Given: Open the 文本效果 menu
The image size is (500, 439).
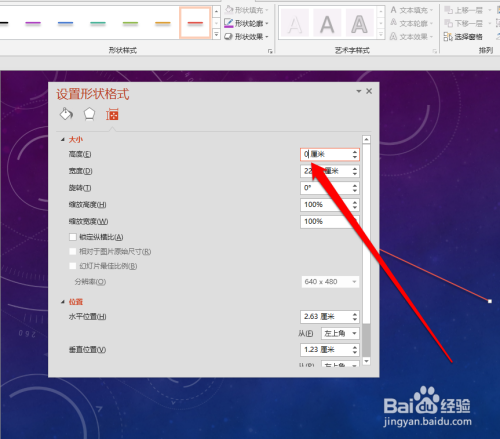Looking at the screenshot, I should 412,36.
